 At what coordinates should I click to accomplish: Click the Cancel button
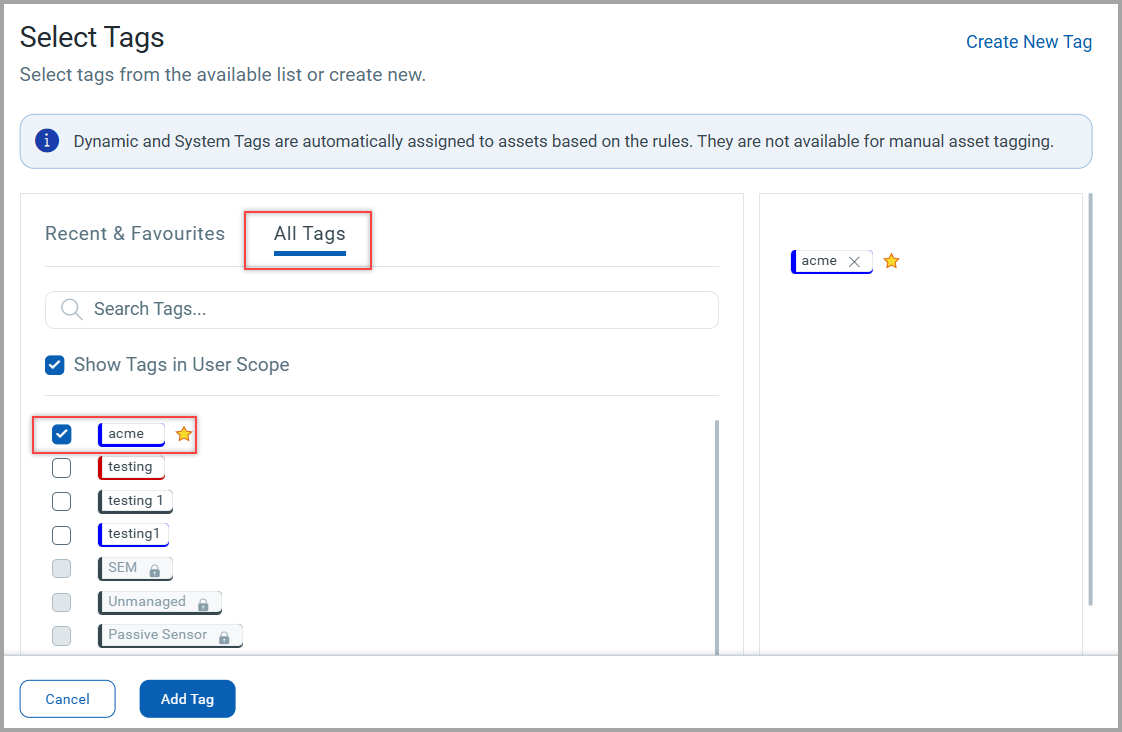pyautogui.click(x=68, y=699)
